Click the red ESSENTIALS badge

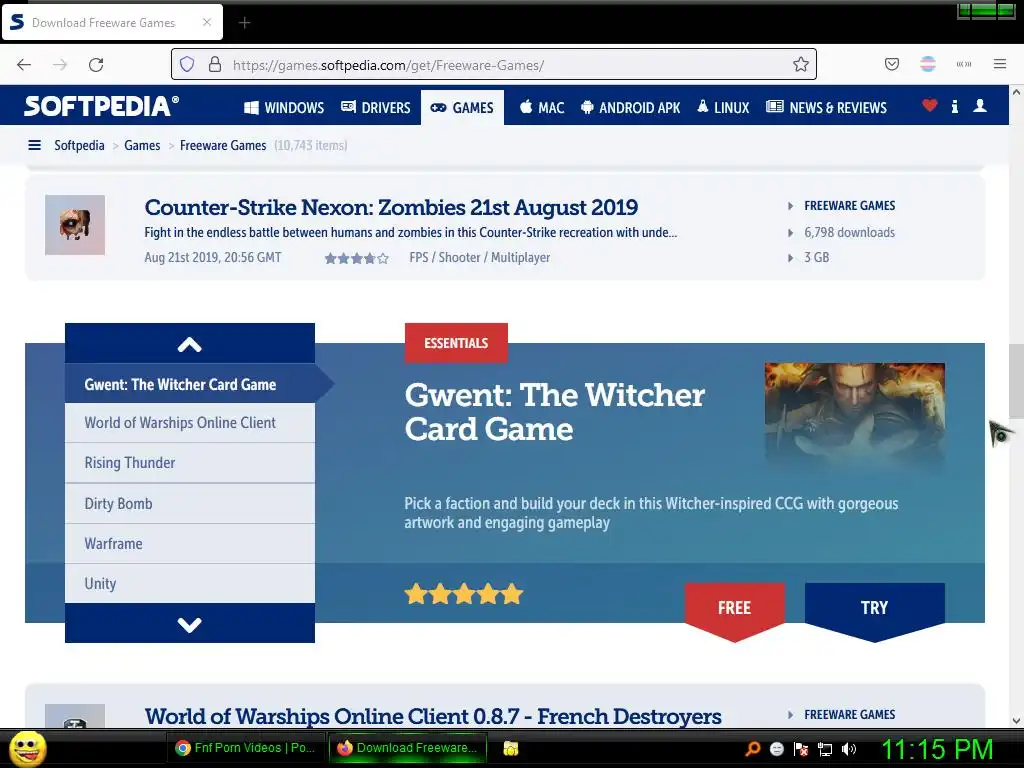[x=456, y=343]
